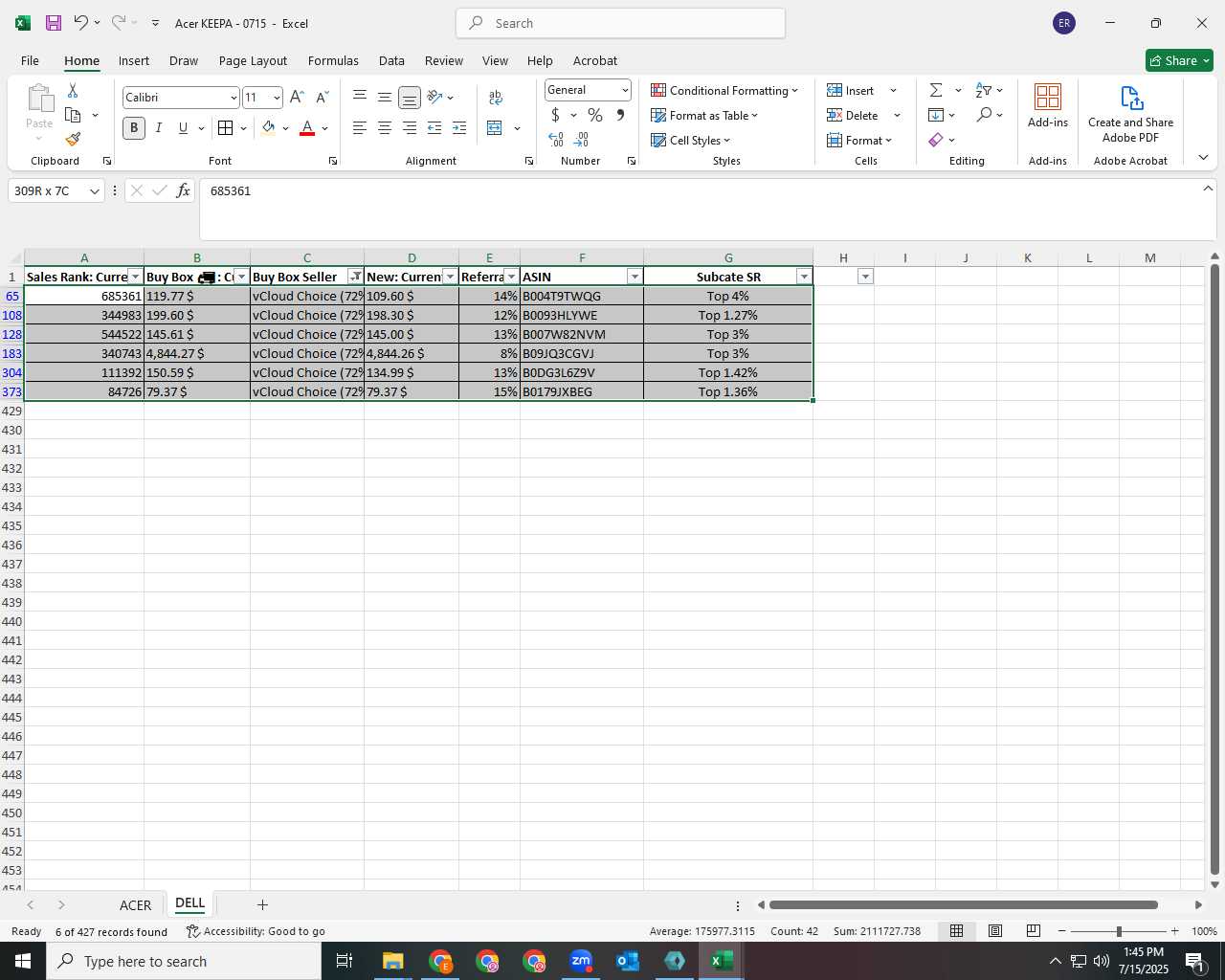
Task: Decrease indent of cell contents
Action: click(434, 127)
